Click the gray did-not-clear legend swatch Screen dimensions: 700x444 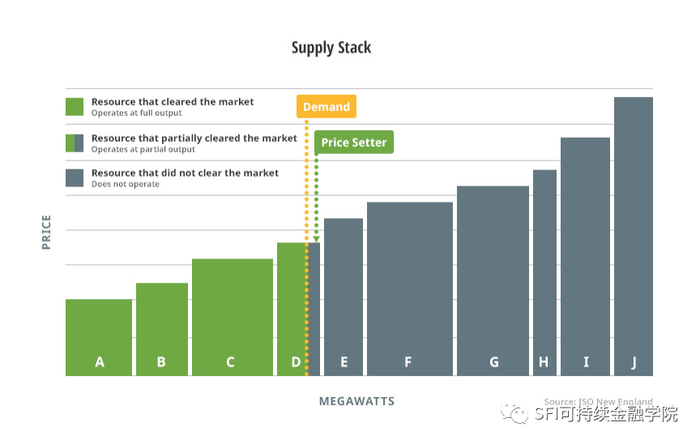point(74,177)
